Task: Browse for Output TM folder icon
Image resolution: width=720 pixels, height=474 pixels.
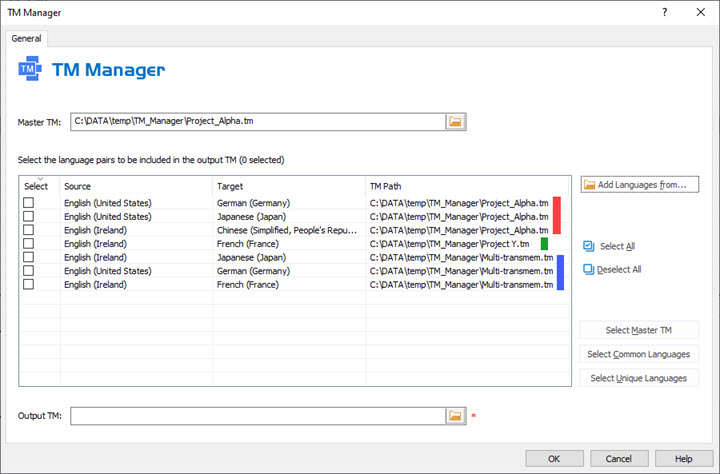Action: click(455, 415)
